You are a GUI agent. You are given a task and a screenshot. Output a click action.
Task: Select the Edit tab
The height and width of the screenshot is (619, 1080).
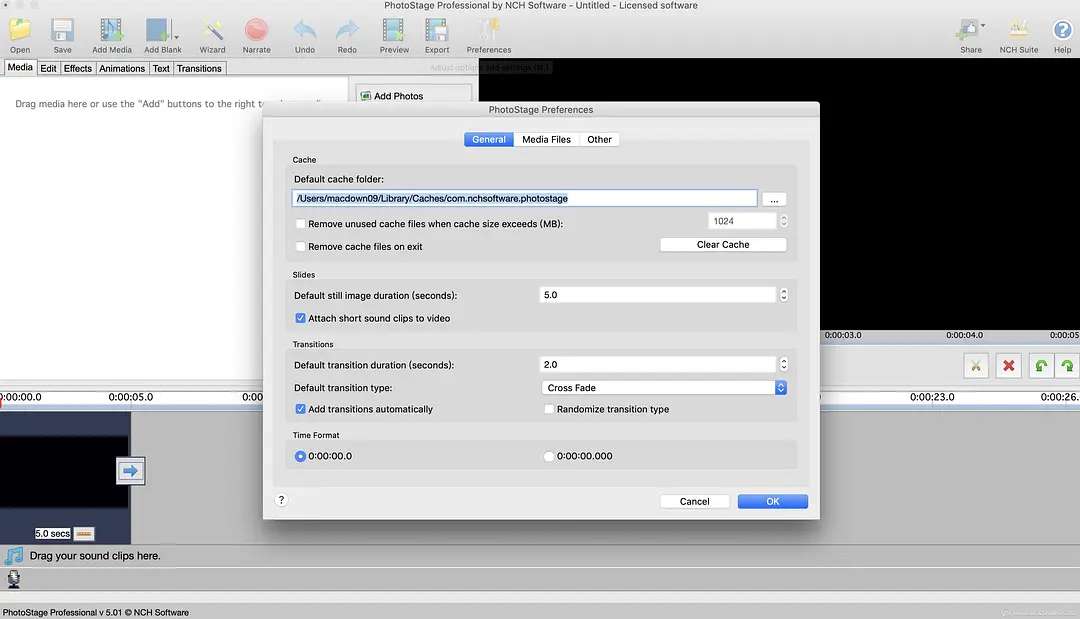[48, 68]
